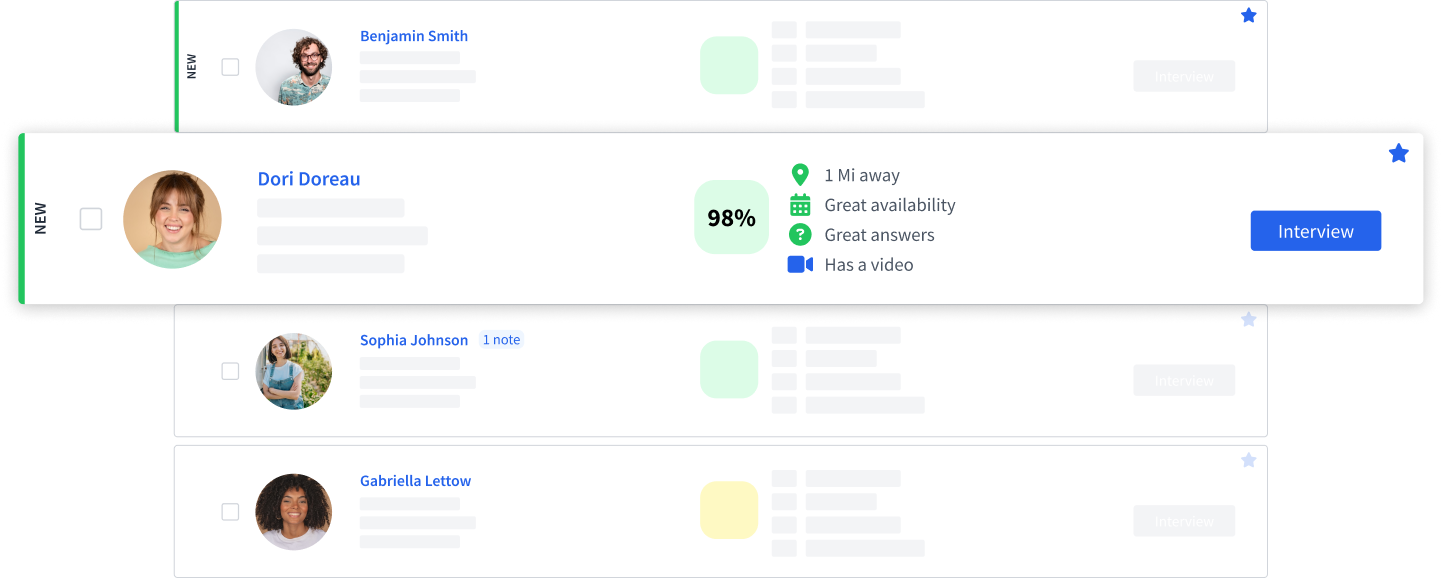Screen dimensions: 1442x578
Task: Toggle the star on Sophia Johnson's row
Action: click(x=1248, y=320)
